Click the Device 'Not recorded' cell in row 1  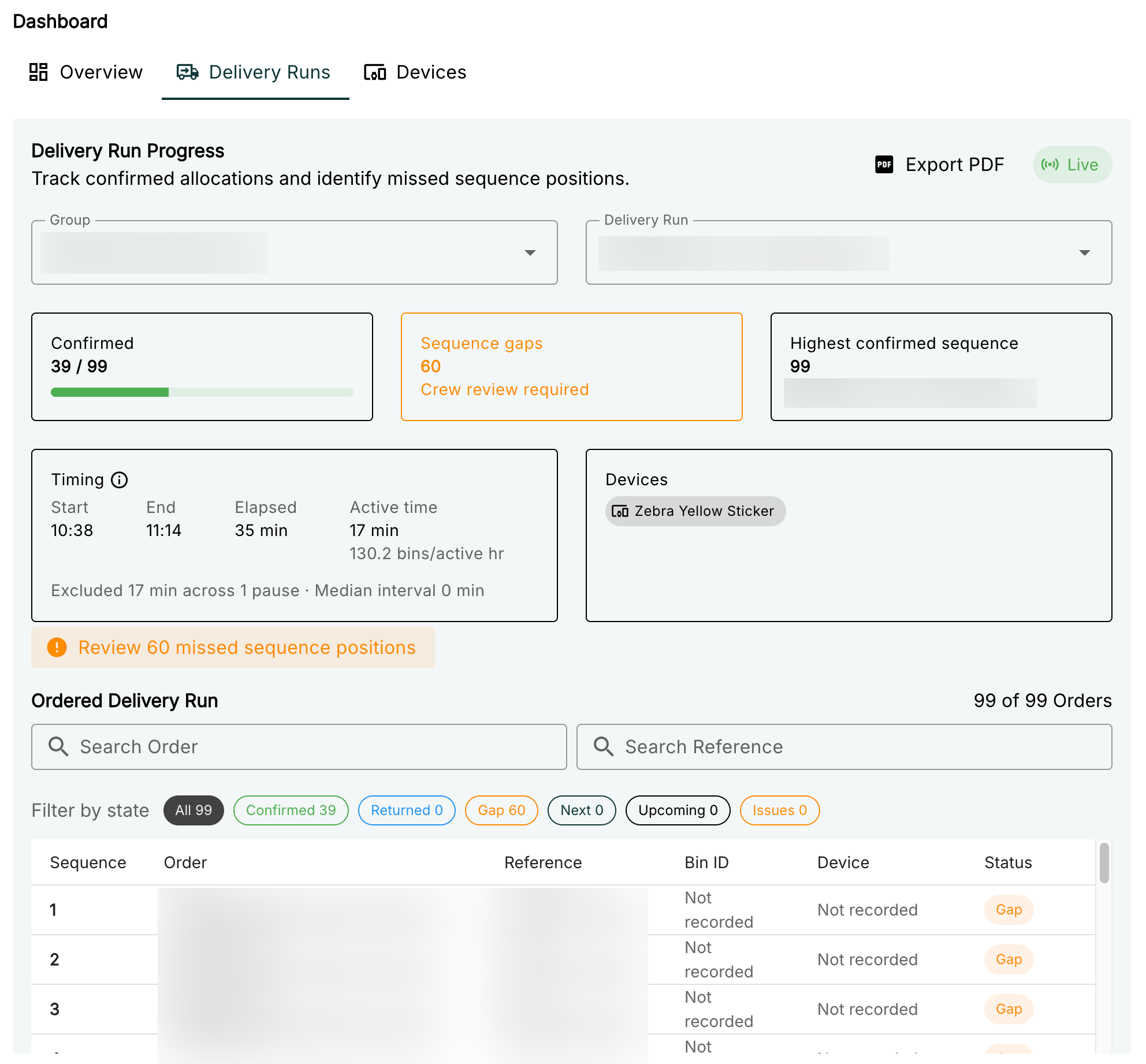coord(868,910)
